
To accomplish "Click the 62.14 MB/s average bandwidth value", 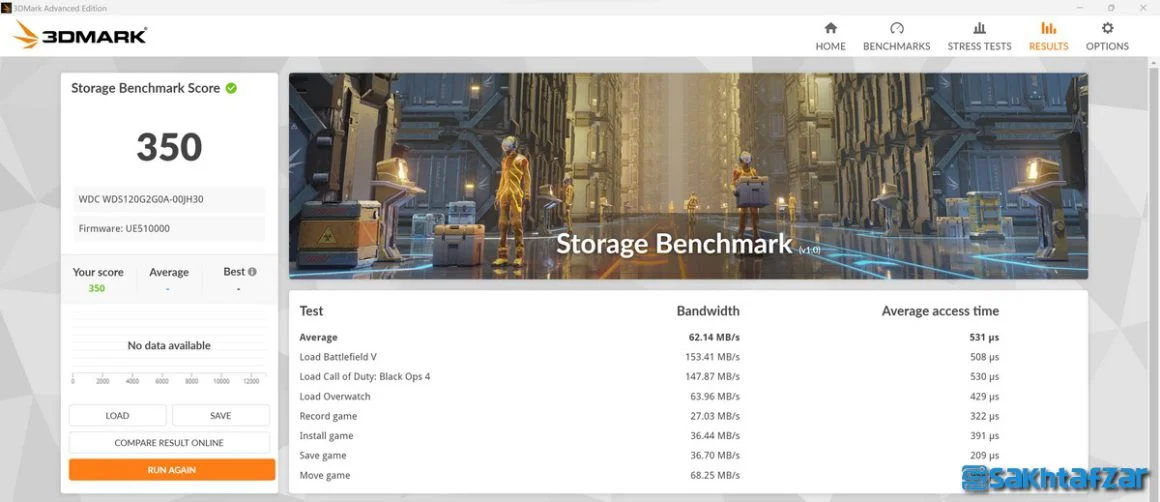I will [x=714, y=337].
